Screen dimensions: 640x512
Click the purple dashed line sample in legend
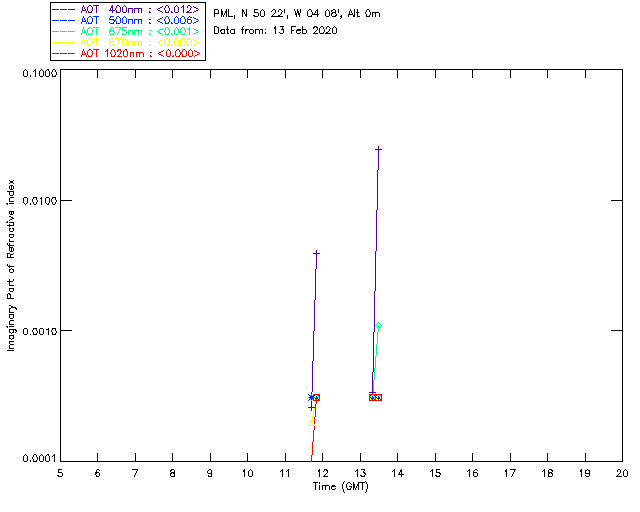tap(64, 9)
